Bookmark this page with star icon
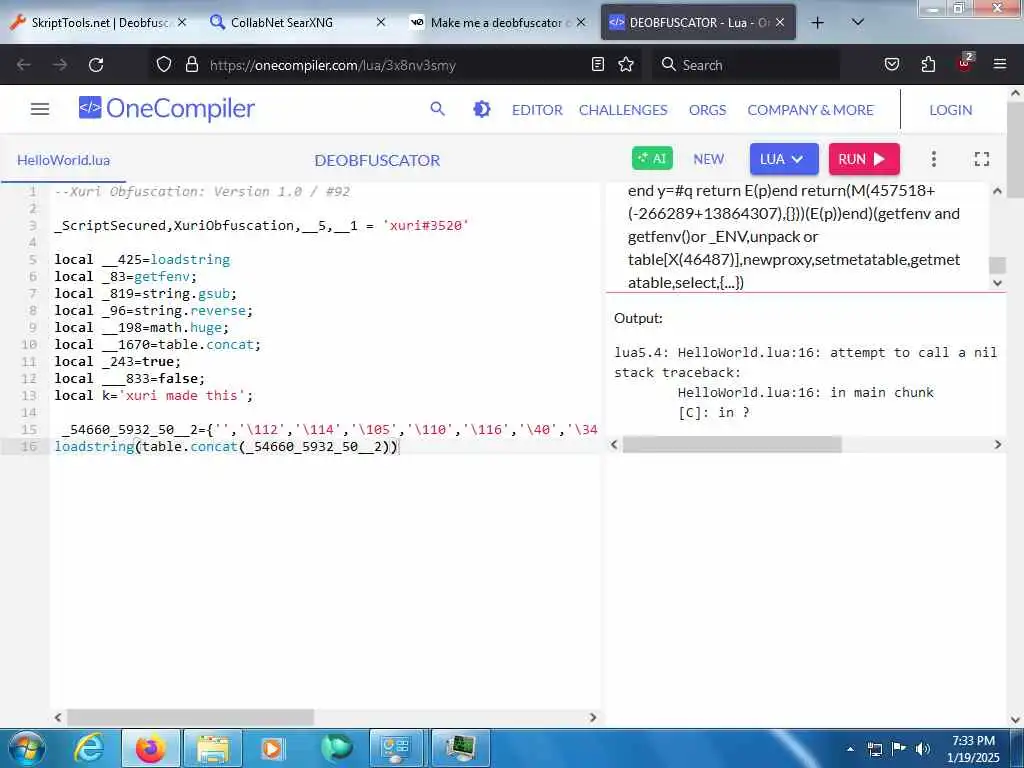The height and width of the screenshot is (768, 1024). [x=626, y=64]
